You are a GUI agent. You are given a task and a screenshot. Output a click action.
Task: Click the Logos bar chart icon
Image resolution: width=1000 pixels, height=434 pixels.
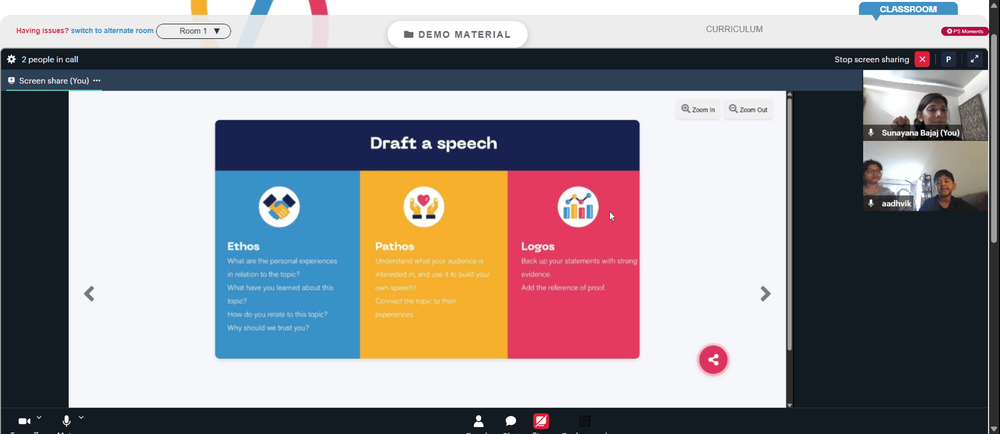coord(578,207)
